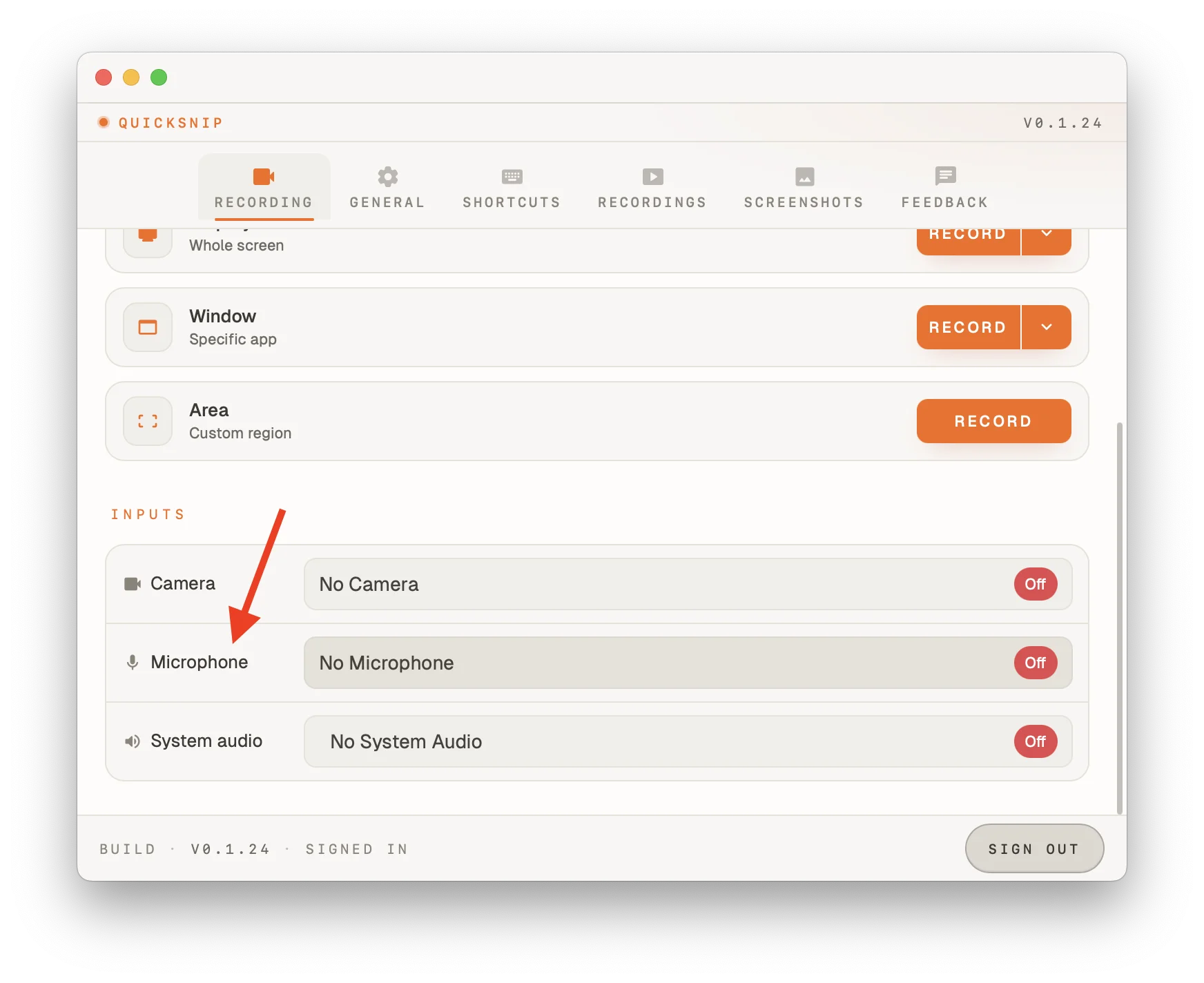Click the Area custom region icon
This screenshot has width=1204, height=983.
tap(148, 421)
